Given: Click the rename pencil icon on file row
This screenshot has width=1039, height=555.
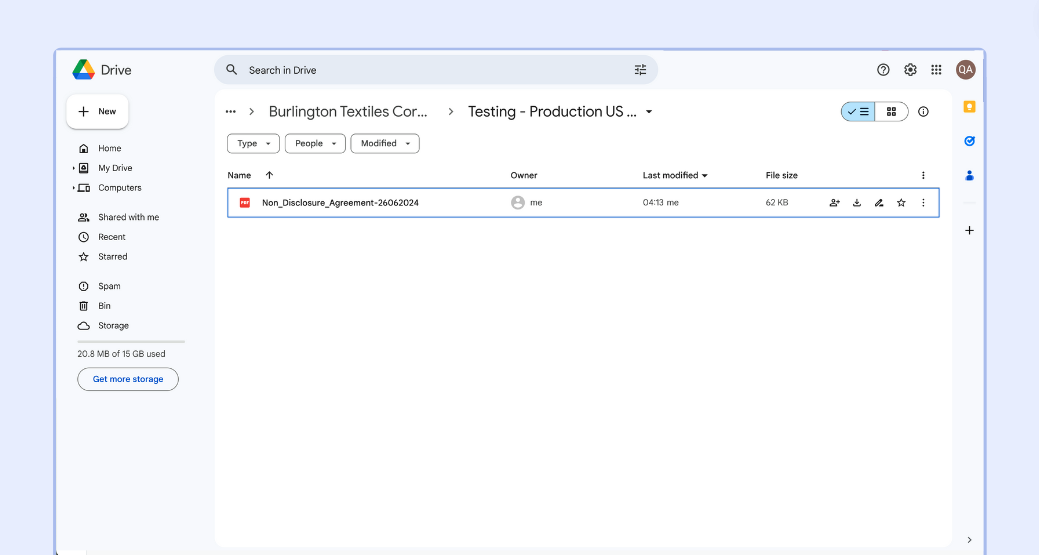Looking at the screenshot, I should [x=879, y=203].
